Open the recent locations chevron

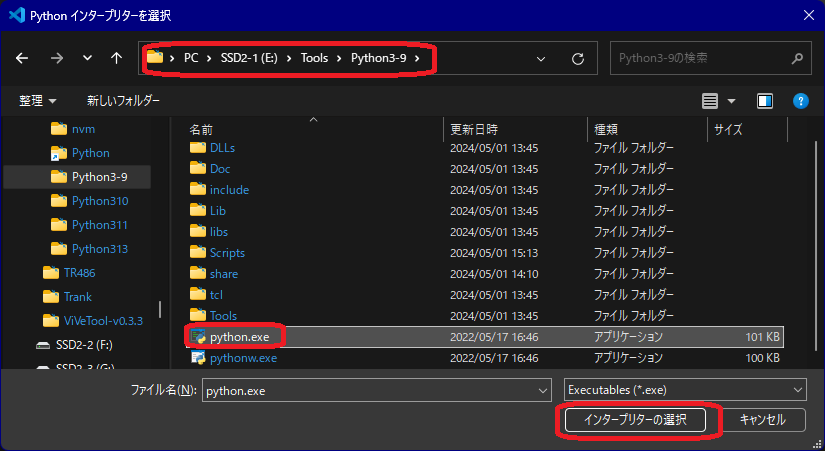click(x=87, y=58)
